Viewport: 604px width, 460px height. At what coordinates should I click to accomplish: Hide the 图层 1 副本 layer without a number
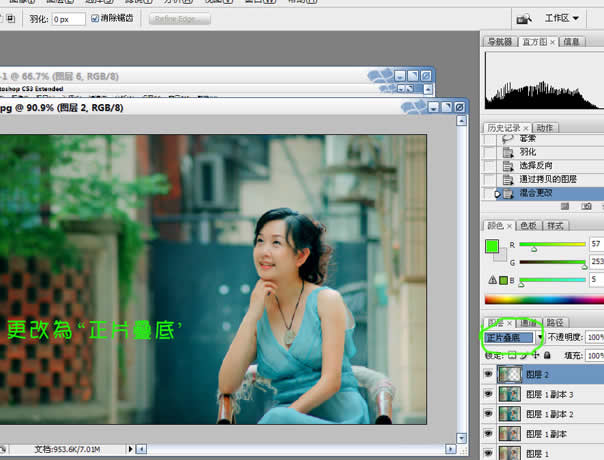click(489, 433)
